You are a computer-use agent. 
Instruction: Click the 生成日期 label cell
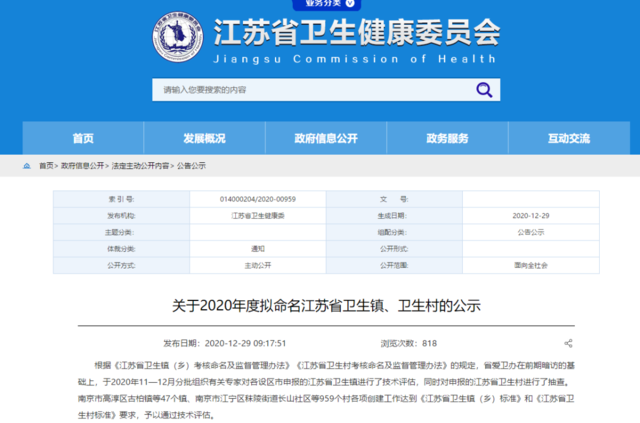pos(394,216)
